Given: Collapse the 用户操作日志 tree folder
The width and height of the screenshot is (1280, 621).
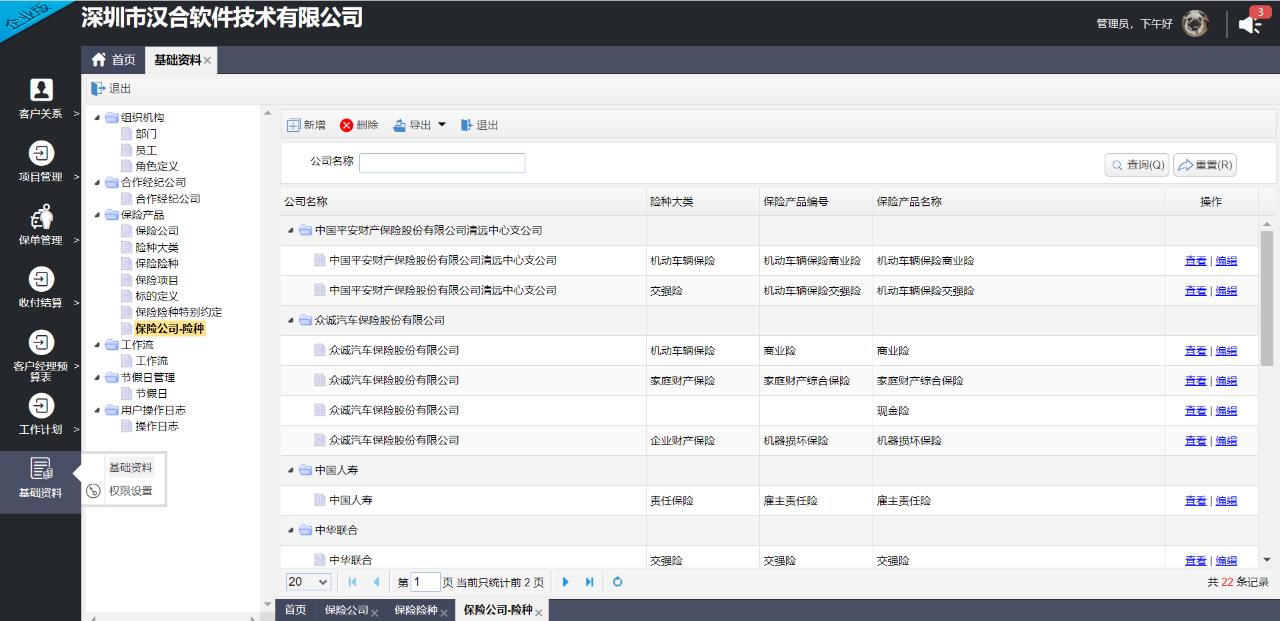Looking at the screenshot, I should click(x=97, y=410).
